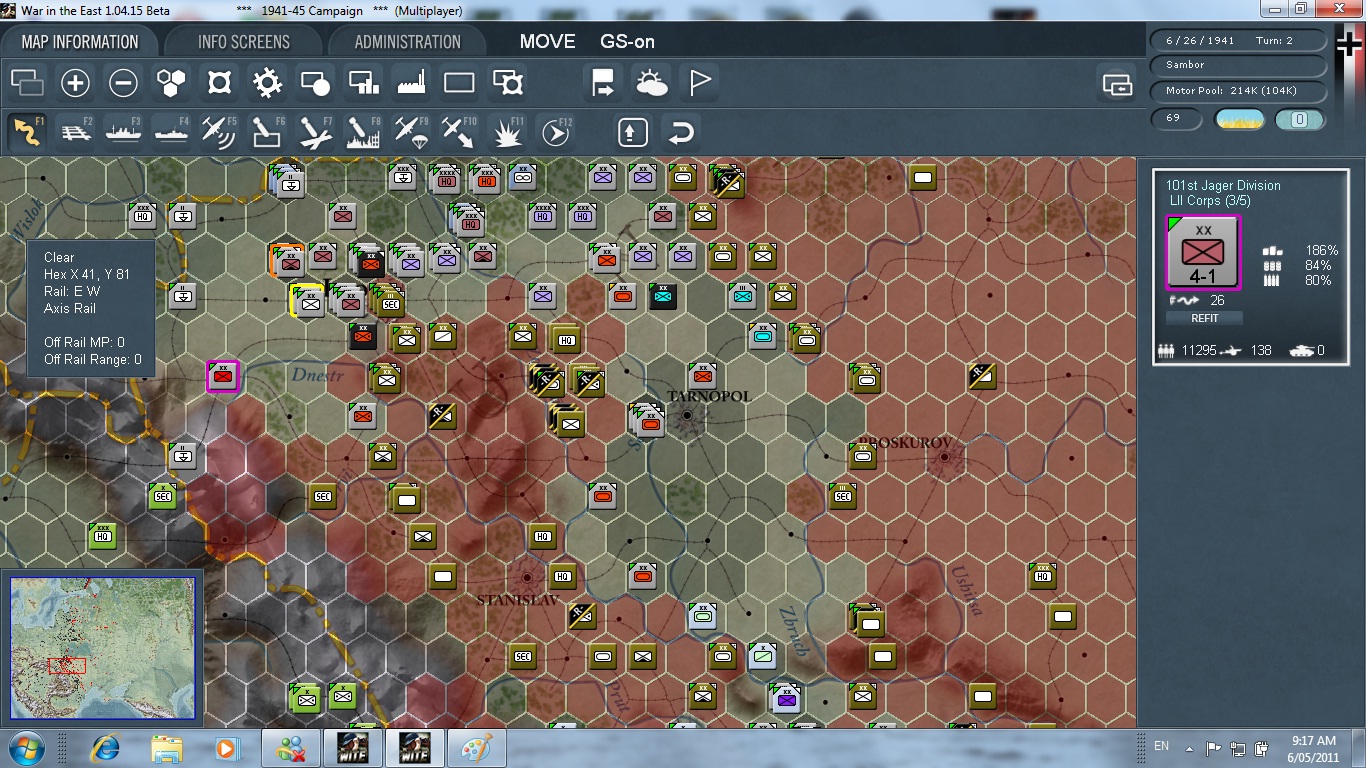Open the ADMINISTRATION tab
The image size is (1366, 768).
point(407,42)
